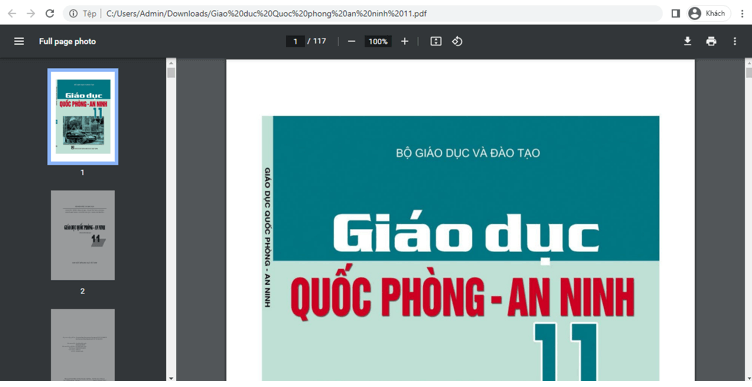752x387 pixels.
Task: View site info icon beside Tệp
Action: 73,13
